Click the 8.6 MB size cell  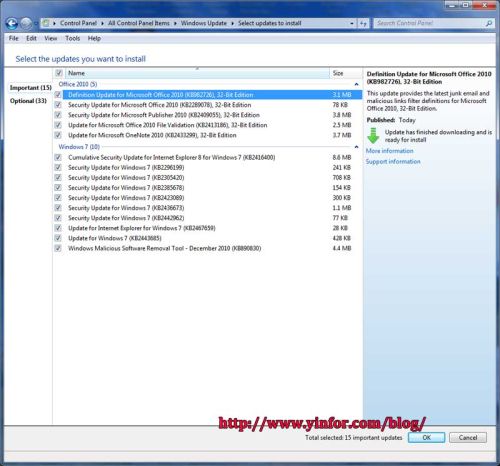[342, 157]
